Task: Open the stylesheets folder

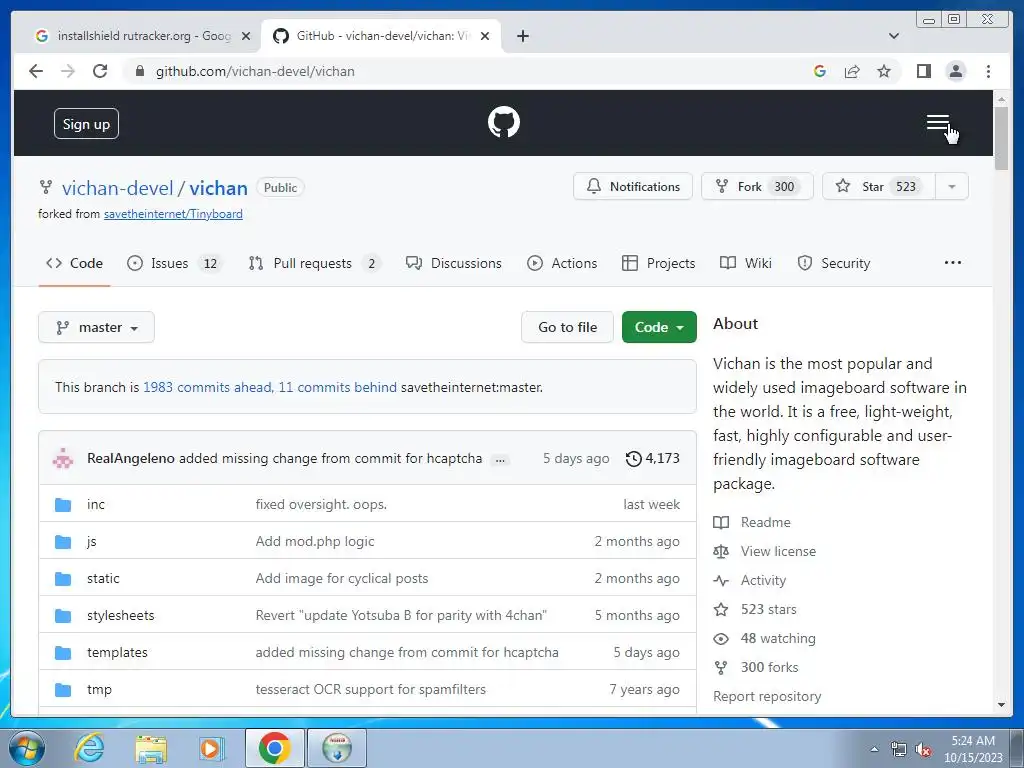Action: pyautogui.click(x=121, y=616)
